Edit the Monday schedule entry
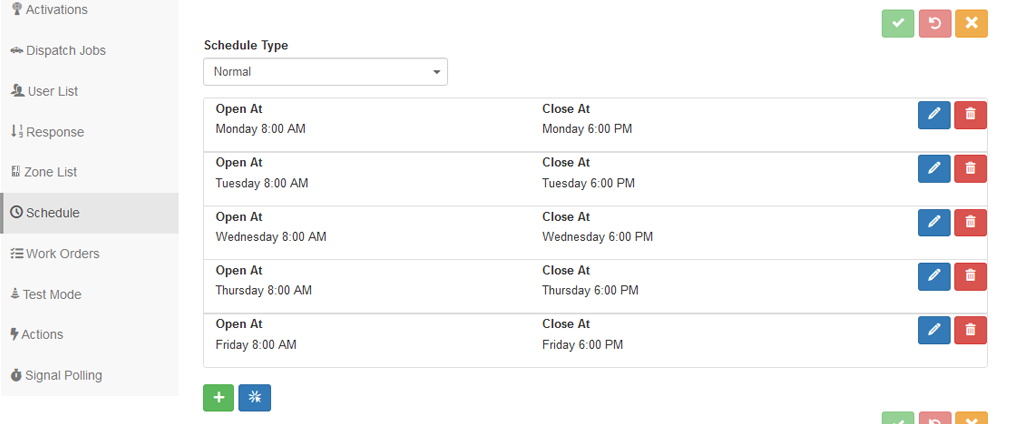Viewport: 1012px width, 424px height. (934, 115)
